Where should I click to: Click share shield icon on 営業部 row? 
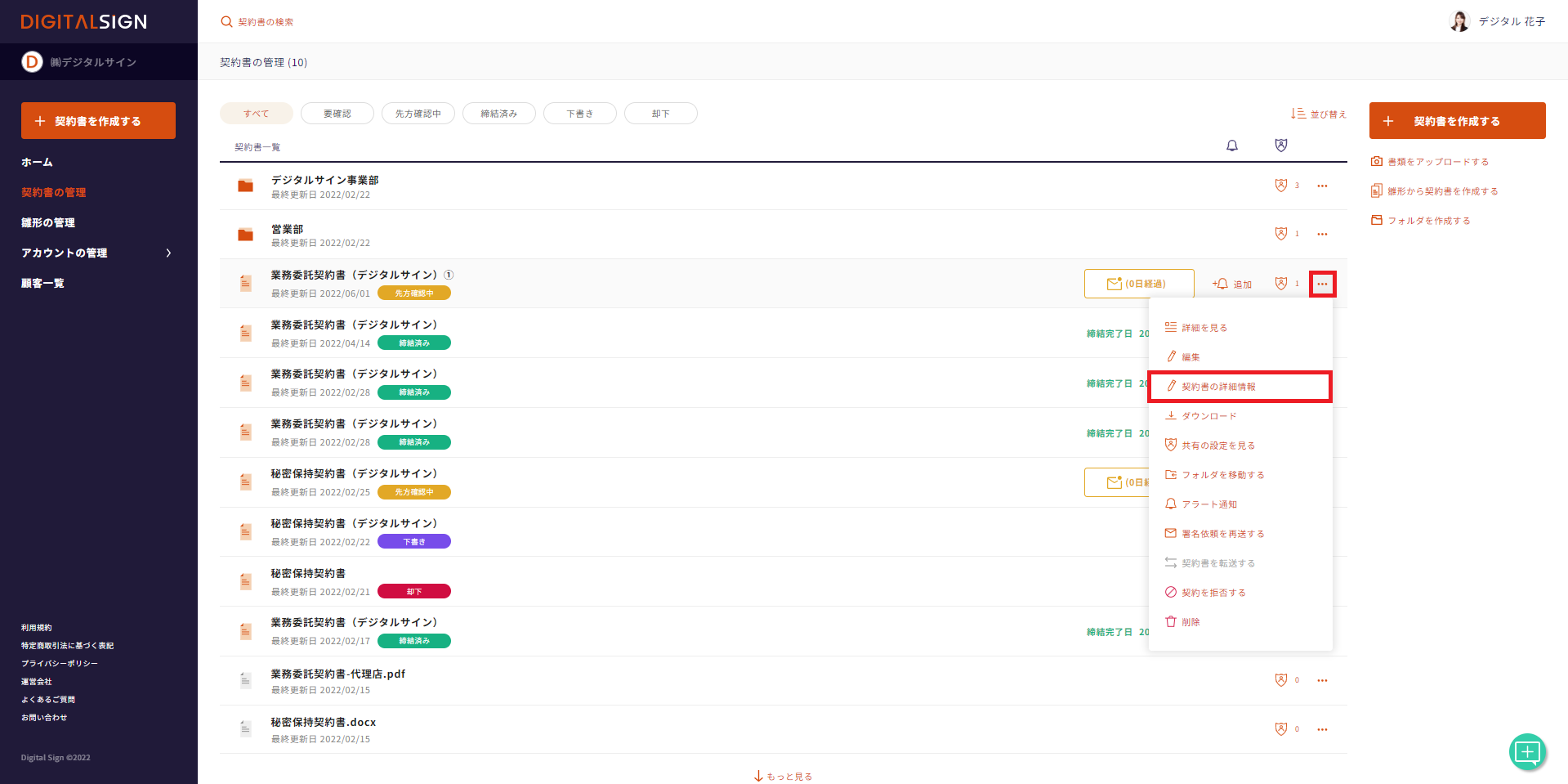(1280, 234)
